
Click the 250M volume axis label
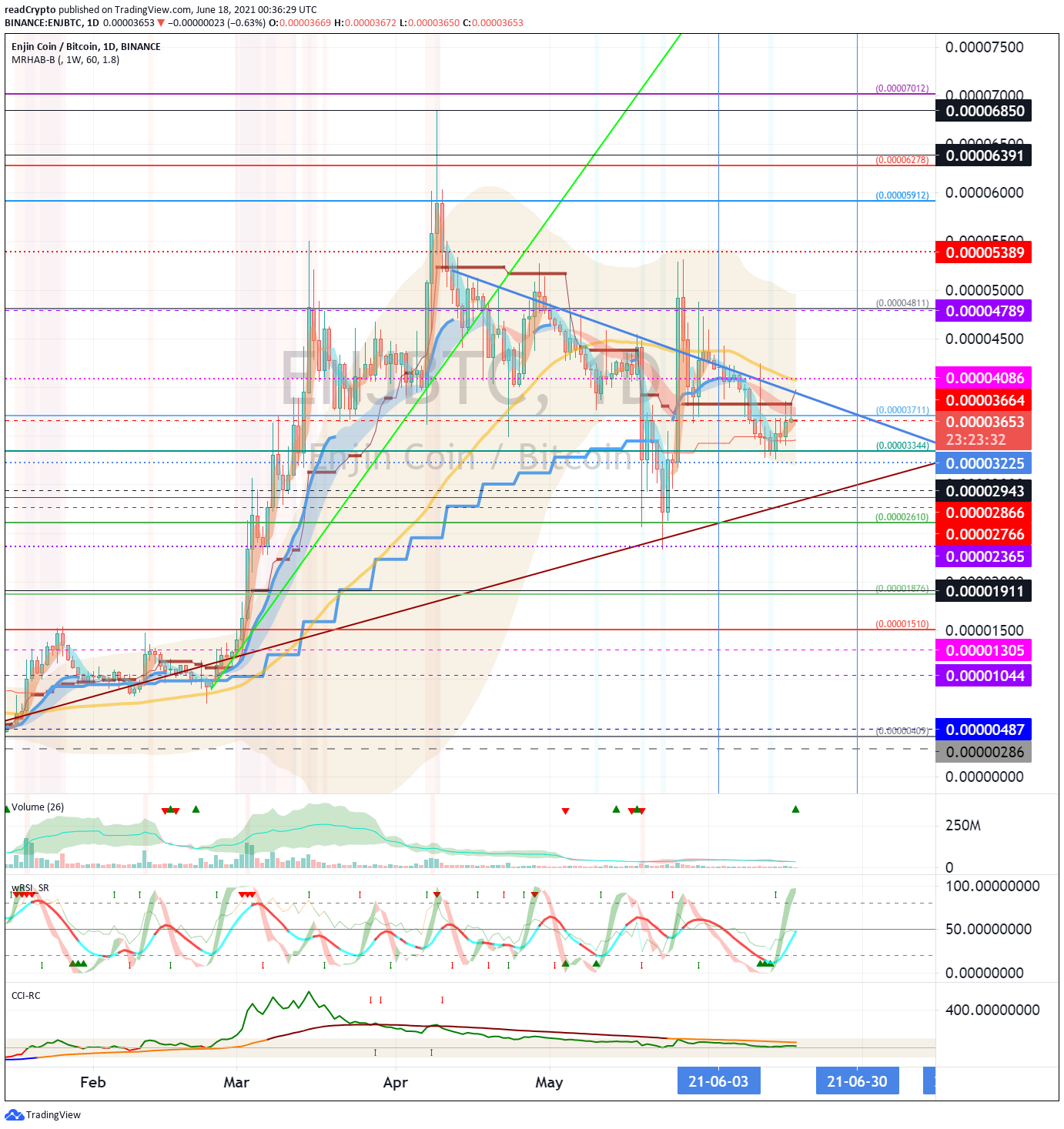click(963, 825)
